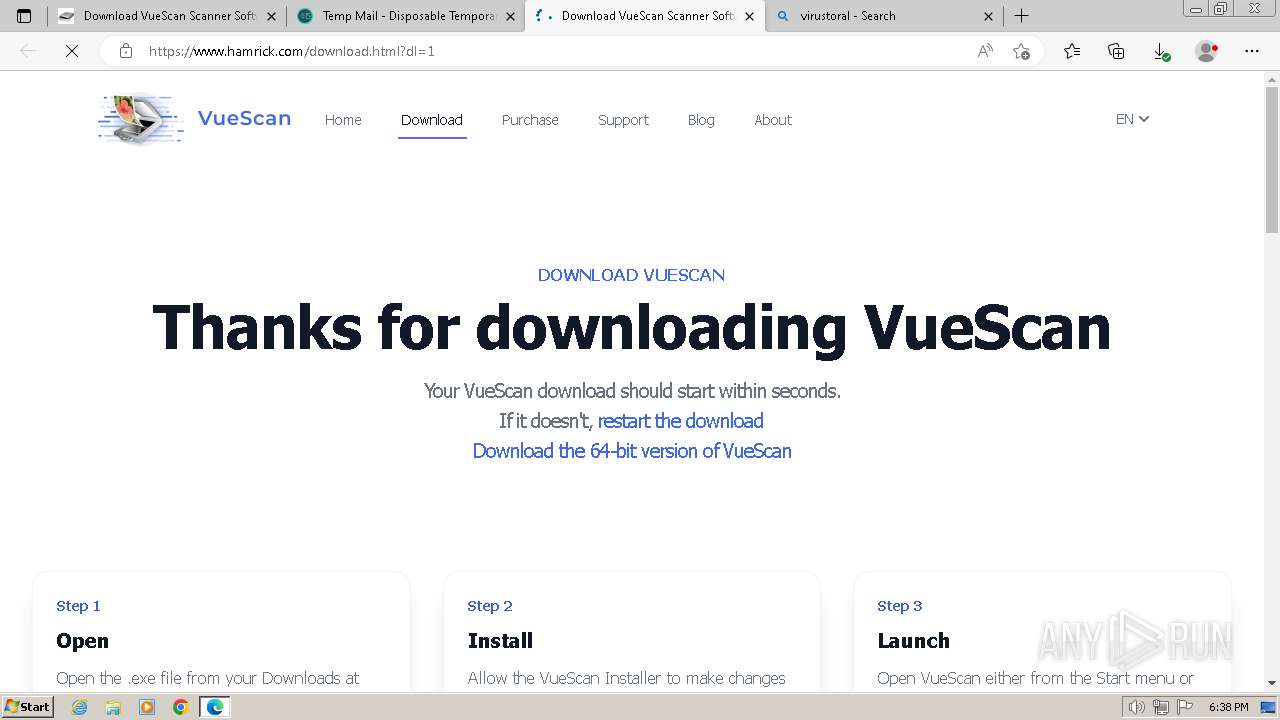Stop loading the page
This screenshot has width=1280, height=720.
click(x=72, y=51)
